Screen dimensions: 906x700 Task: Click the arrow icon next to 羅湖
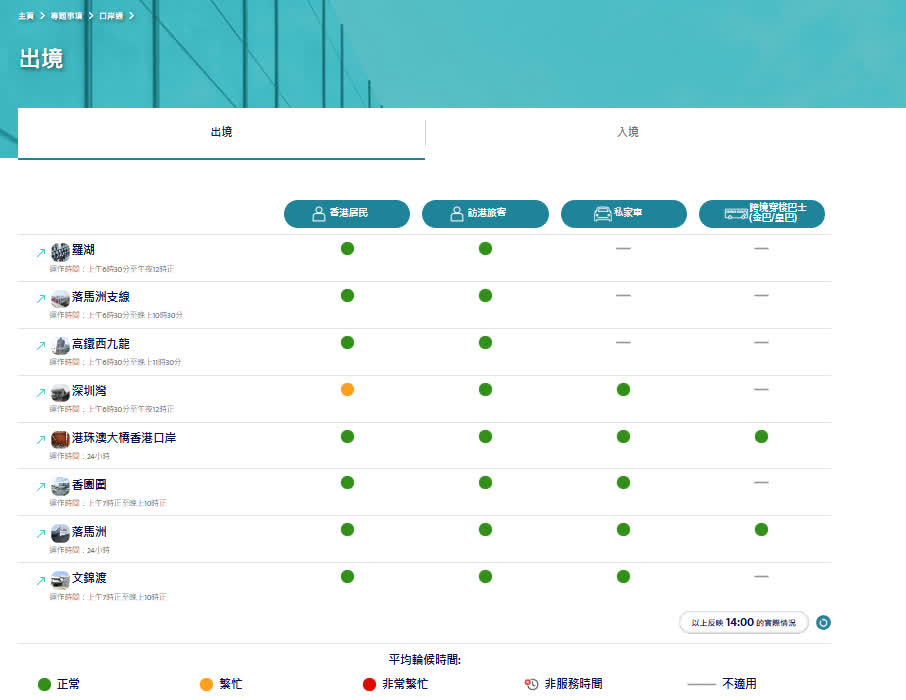coord(41,252)
